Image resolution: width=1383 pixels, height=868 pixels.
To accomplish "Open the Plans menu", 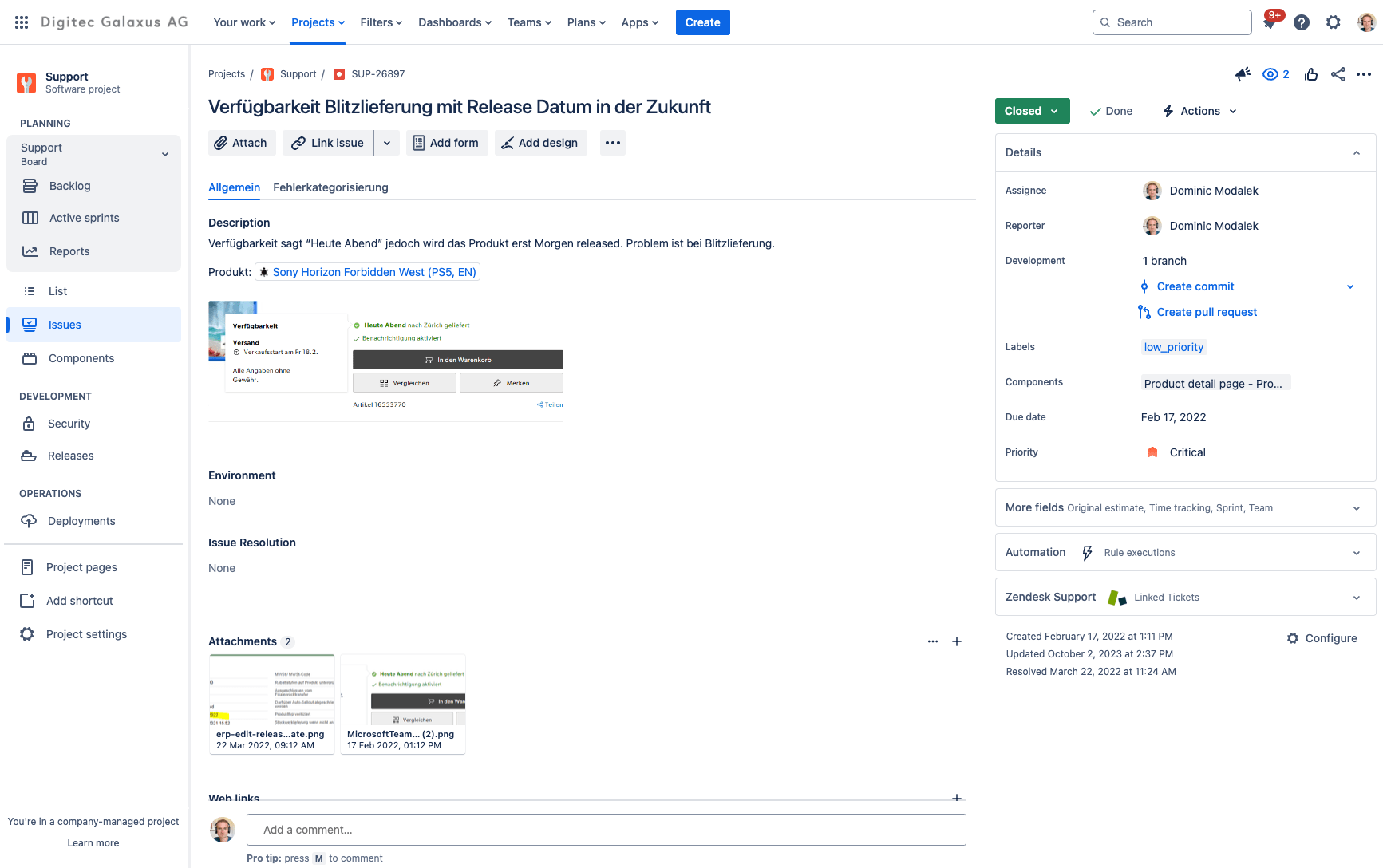I will pyautogui.click(x=586, y=22).
